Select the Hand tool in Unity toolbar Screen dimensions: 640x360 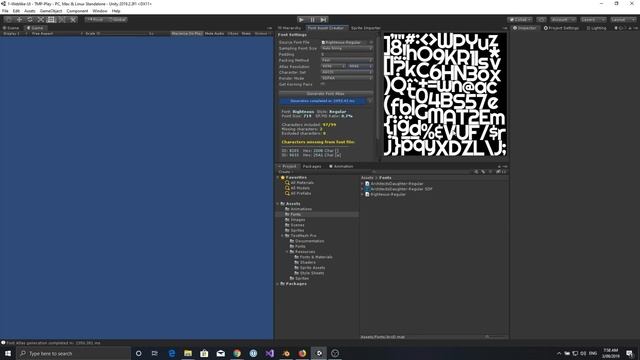tap(8, 20)
